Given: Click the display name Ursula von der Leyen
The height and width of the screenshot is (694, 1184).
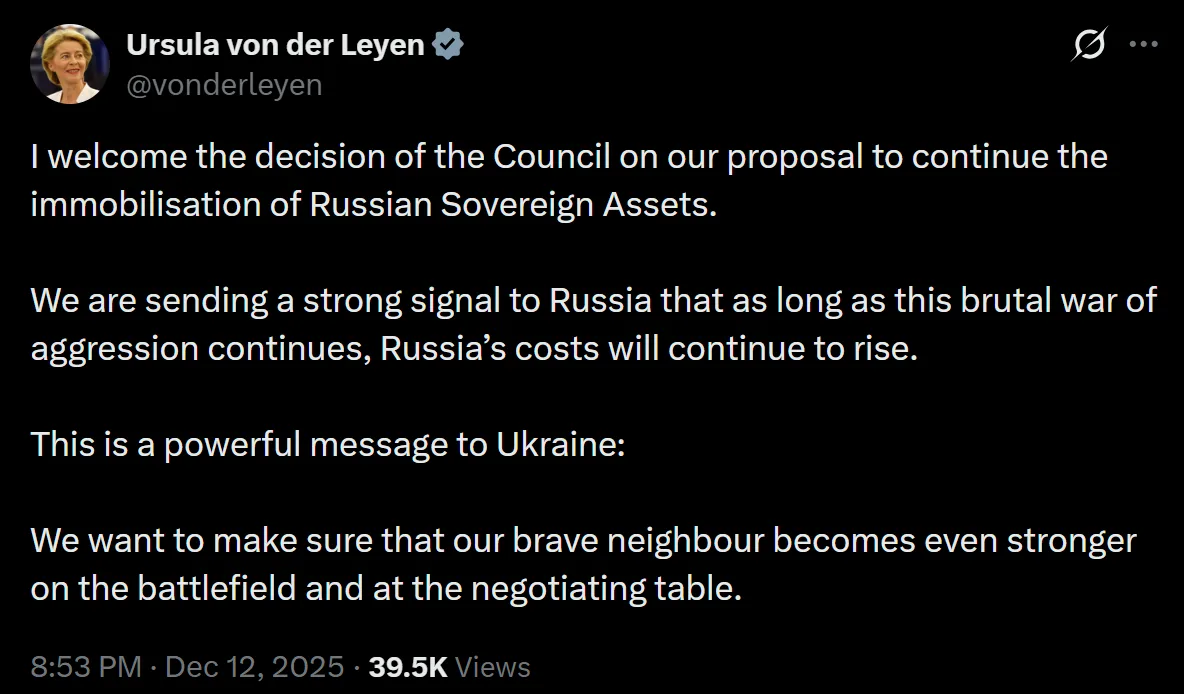Looking at the screenshot, I should point(275,45).
